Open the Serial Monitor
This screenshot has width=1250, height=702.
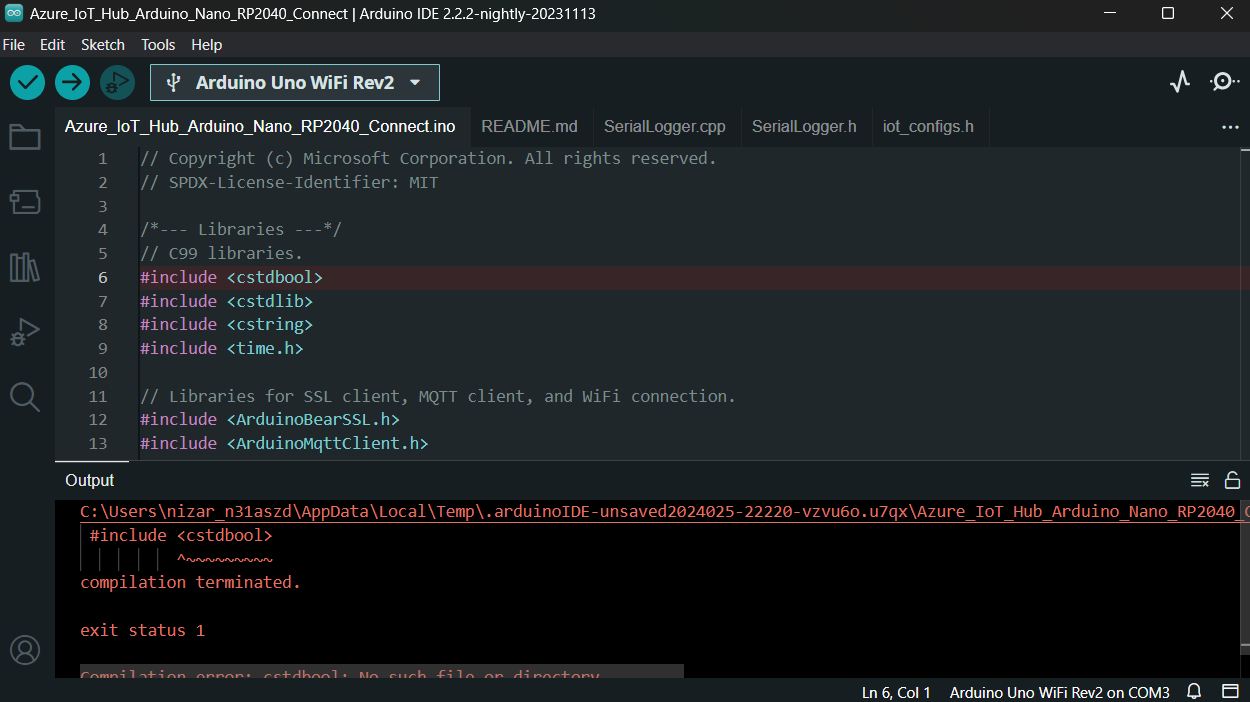click(x=1225, y=82)
